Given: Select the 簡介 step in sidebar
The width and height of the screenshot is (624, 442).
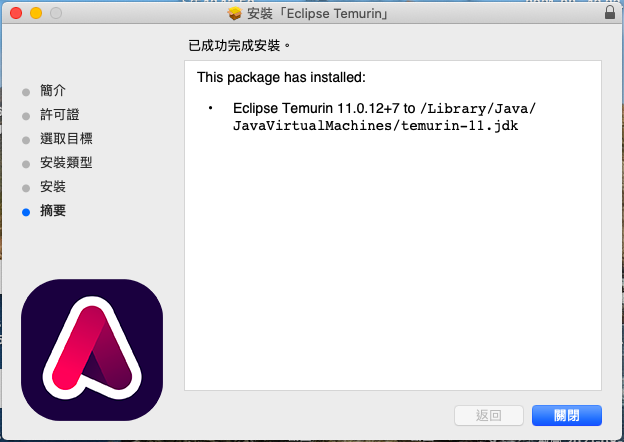Looking at the screenshot, I should 53,91.
